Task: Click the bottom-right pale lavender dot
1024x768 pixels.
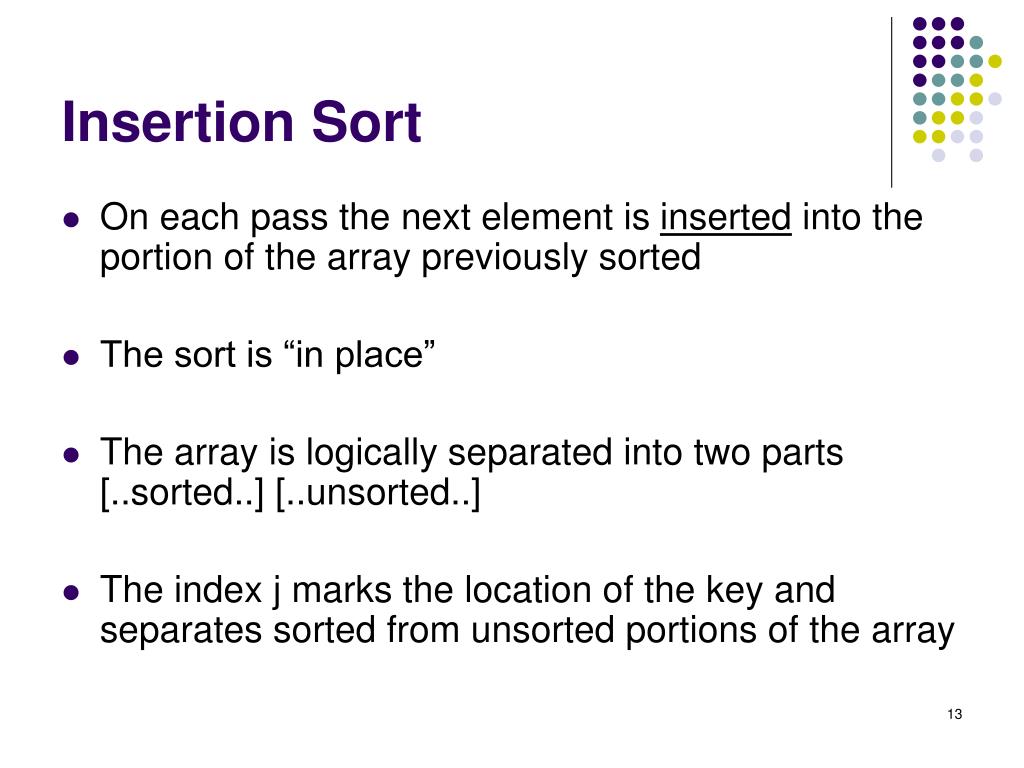Action: tap(976, 155)
